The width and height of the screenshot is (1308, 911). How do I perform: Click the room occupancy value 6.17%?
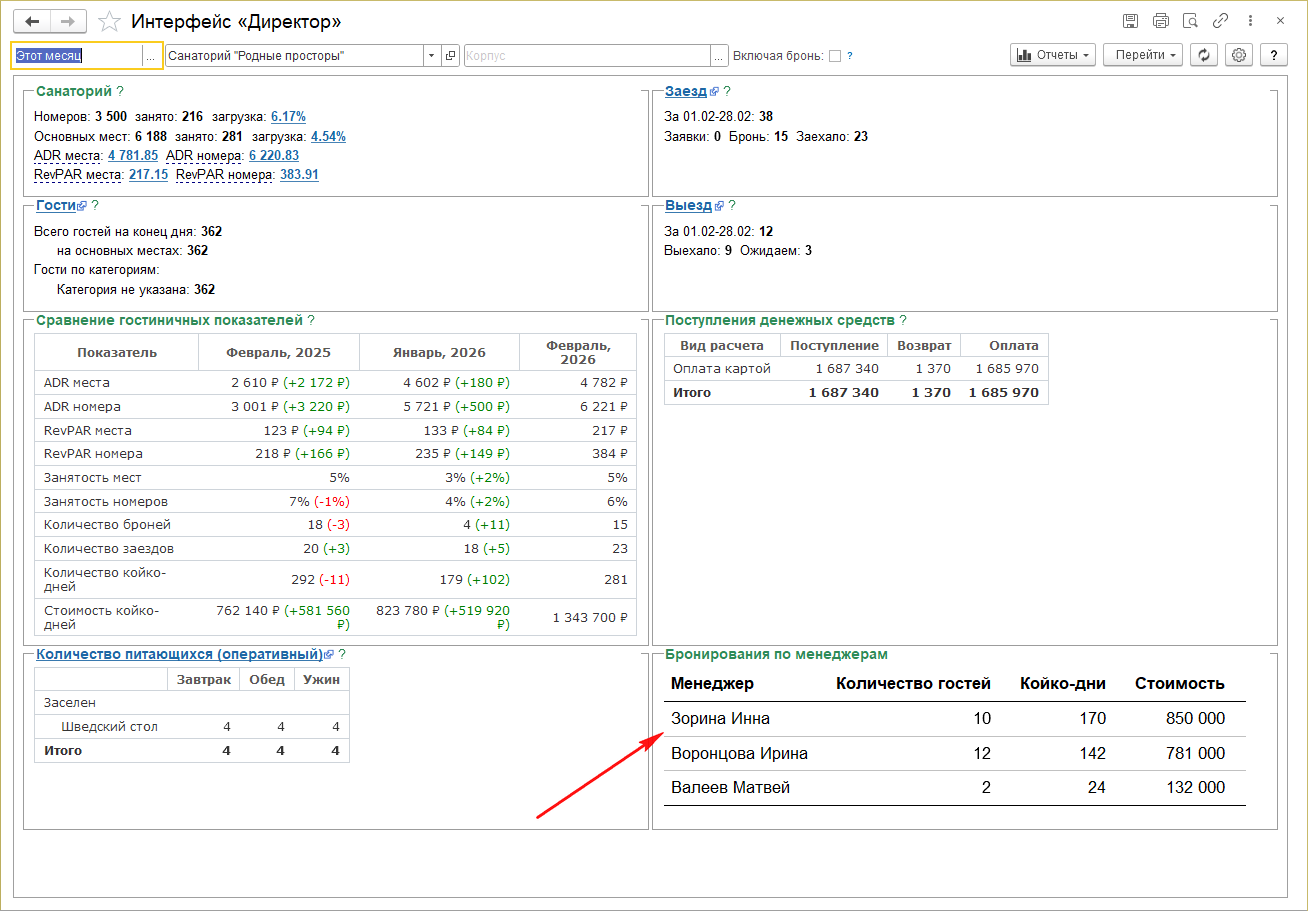288,116
